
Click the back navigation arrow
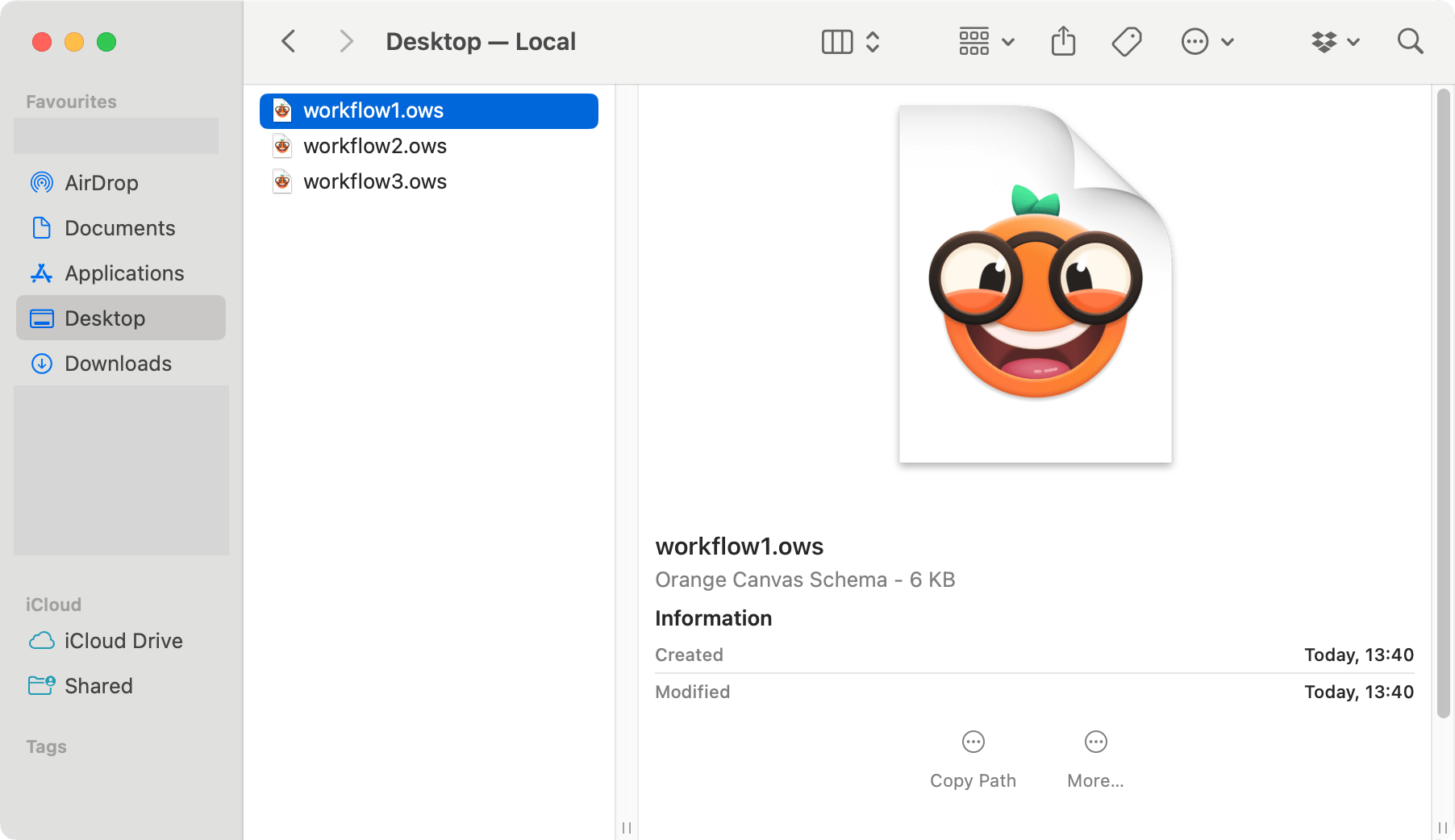288,40
